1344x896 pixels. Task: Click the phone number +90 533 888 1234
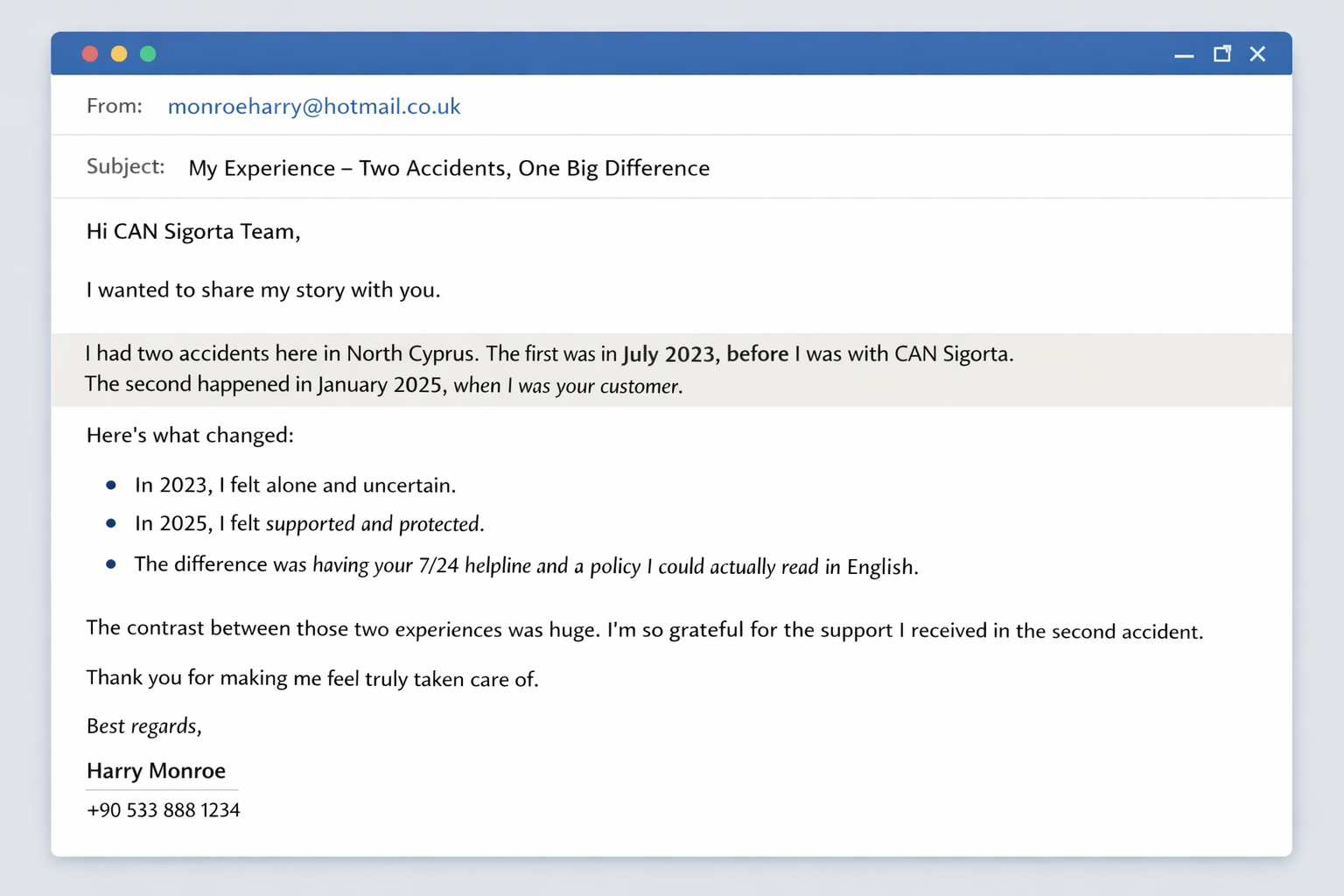(x=163, y=810)
